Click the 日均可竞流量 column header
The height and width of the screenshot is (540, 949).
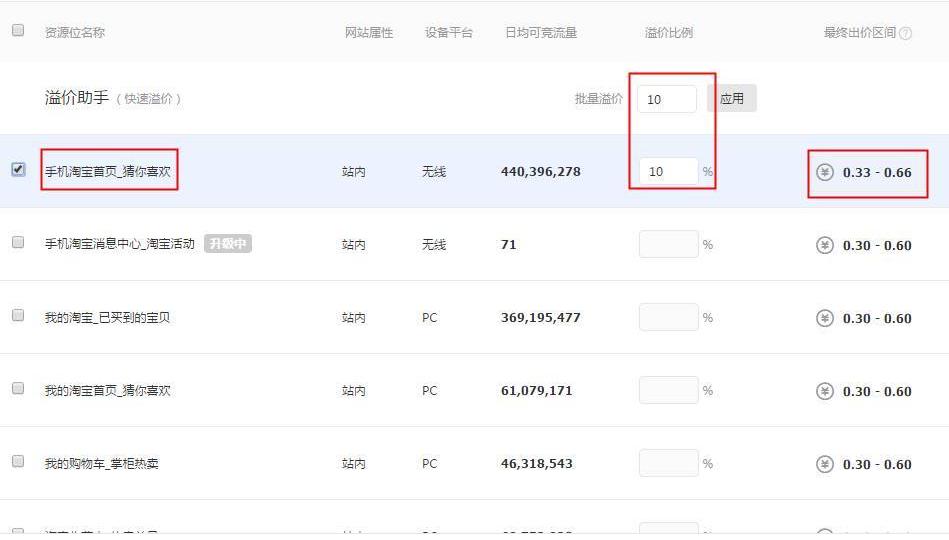point(541,33)
